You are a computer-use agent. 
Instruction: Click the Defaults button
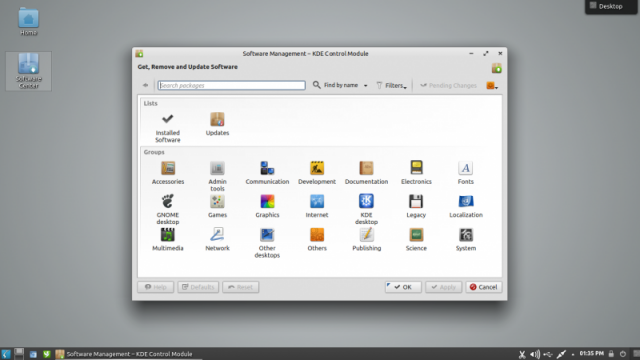coord(198,287)
